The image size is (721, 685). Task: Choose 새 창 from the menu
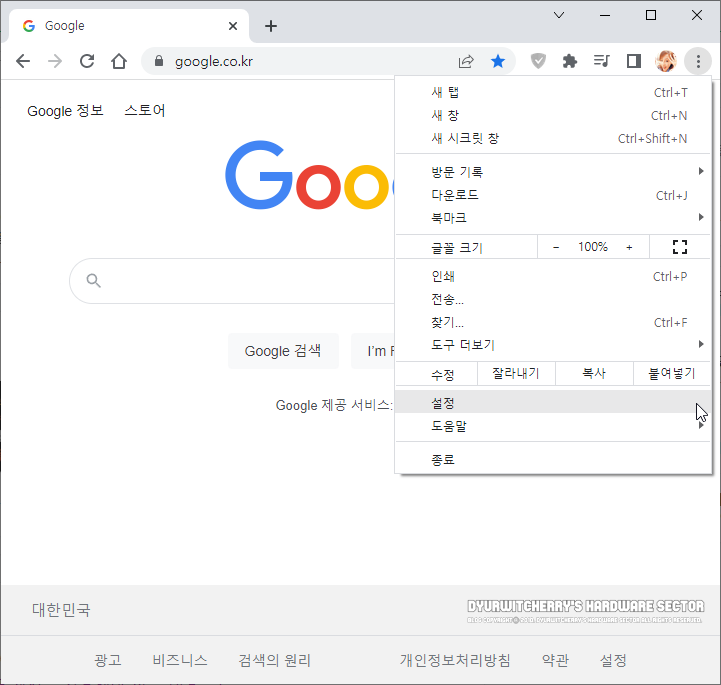[x=553, y=115]
